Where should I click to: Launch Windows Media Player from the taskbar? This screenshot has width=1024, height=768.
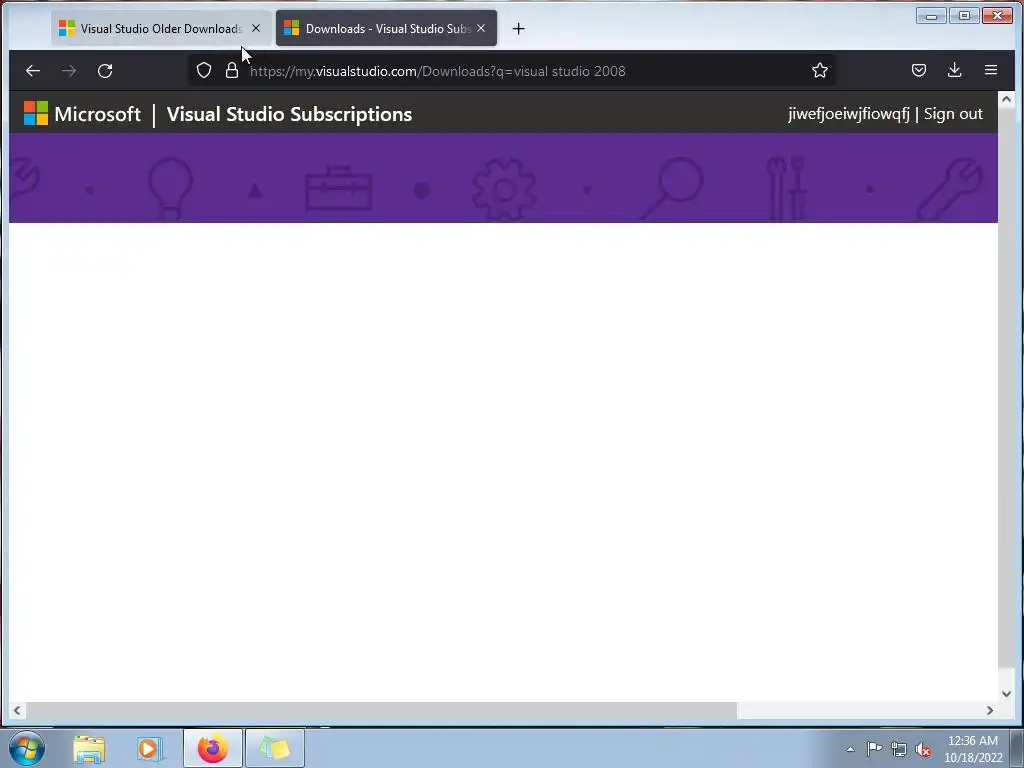click(150, 748)
